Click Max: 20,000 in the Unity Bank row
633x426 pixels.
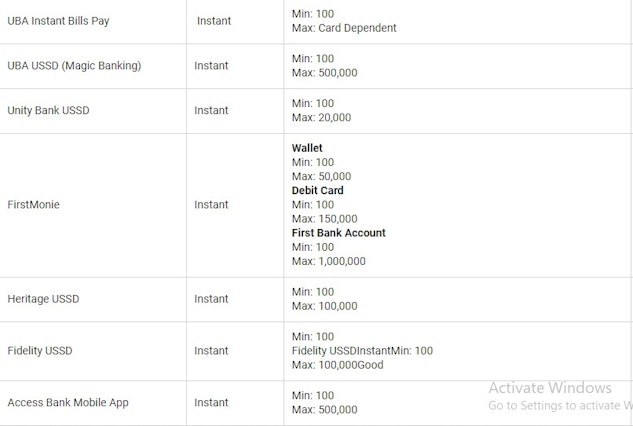pos(321,118)
